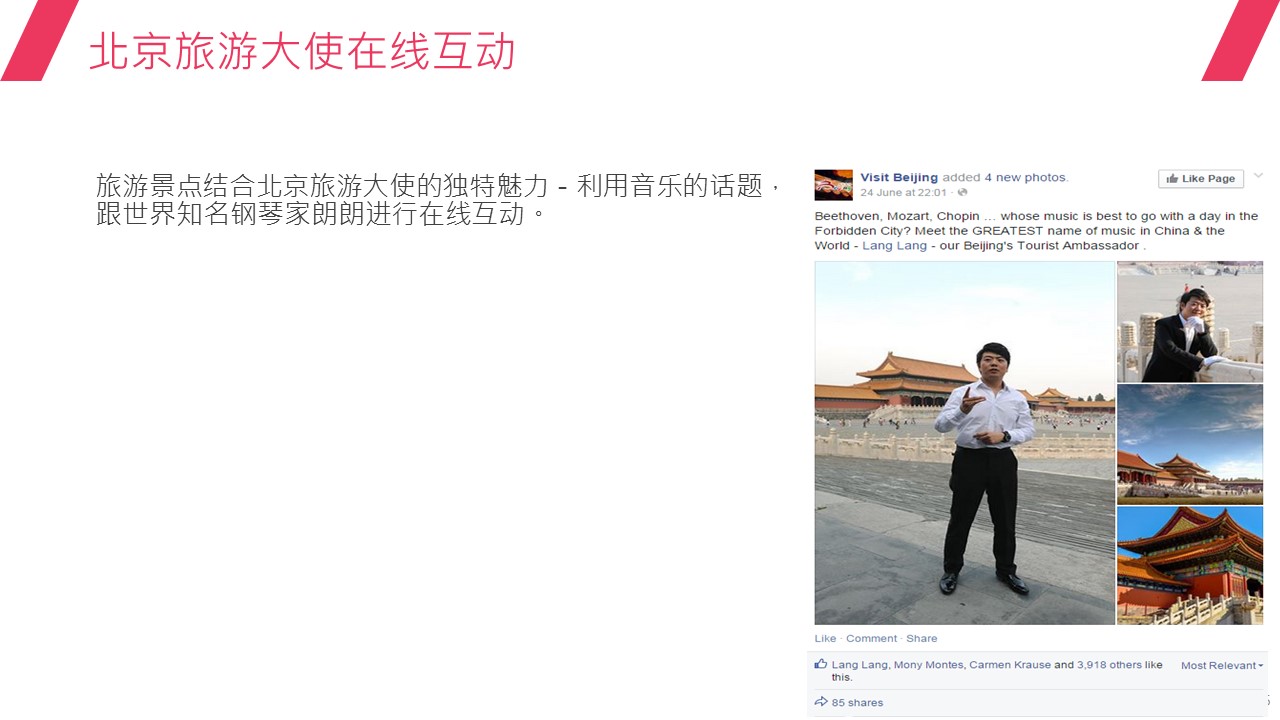This screenshot has width=1280, height=720.
Task: Click the globe public-audience icon
Action: (x=962, y=192)
